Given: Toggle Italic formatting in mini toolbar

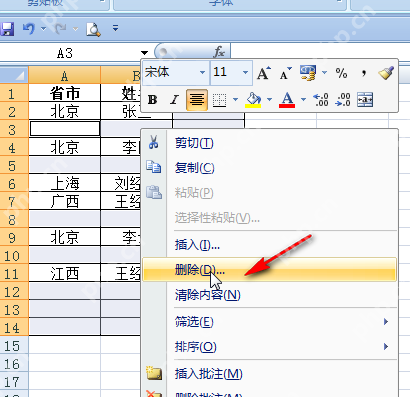Looking at the screenshot, I should point(174,99).
